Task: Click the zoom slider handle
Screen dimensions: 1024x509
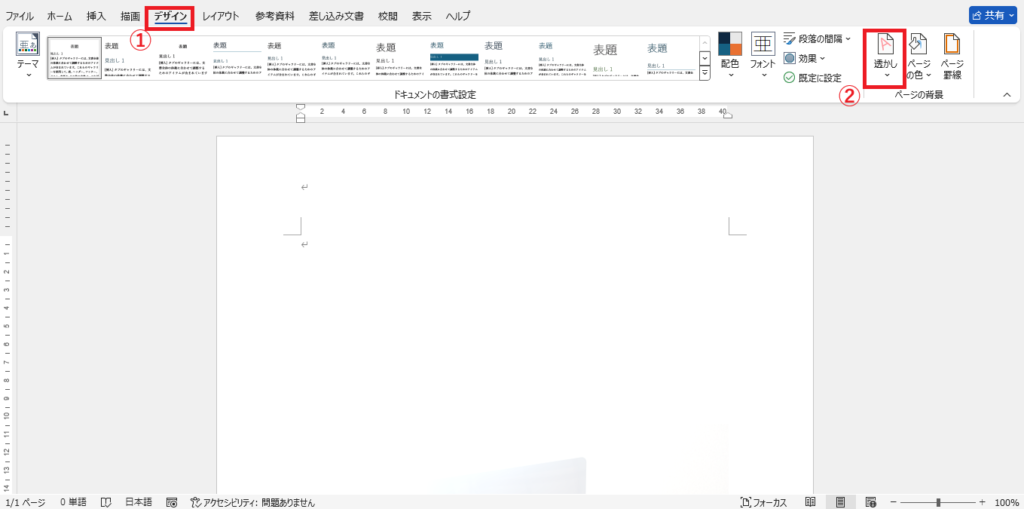Action: pyautogui.click(x=938, y=502)
